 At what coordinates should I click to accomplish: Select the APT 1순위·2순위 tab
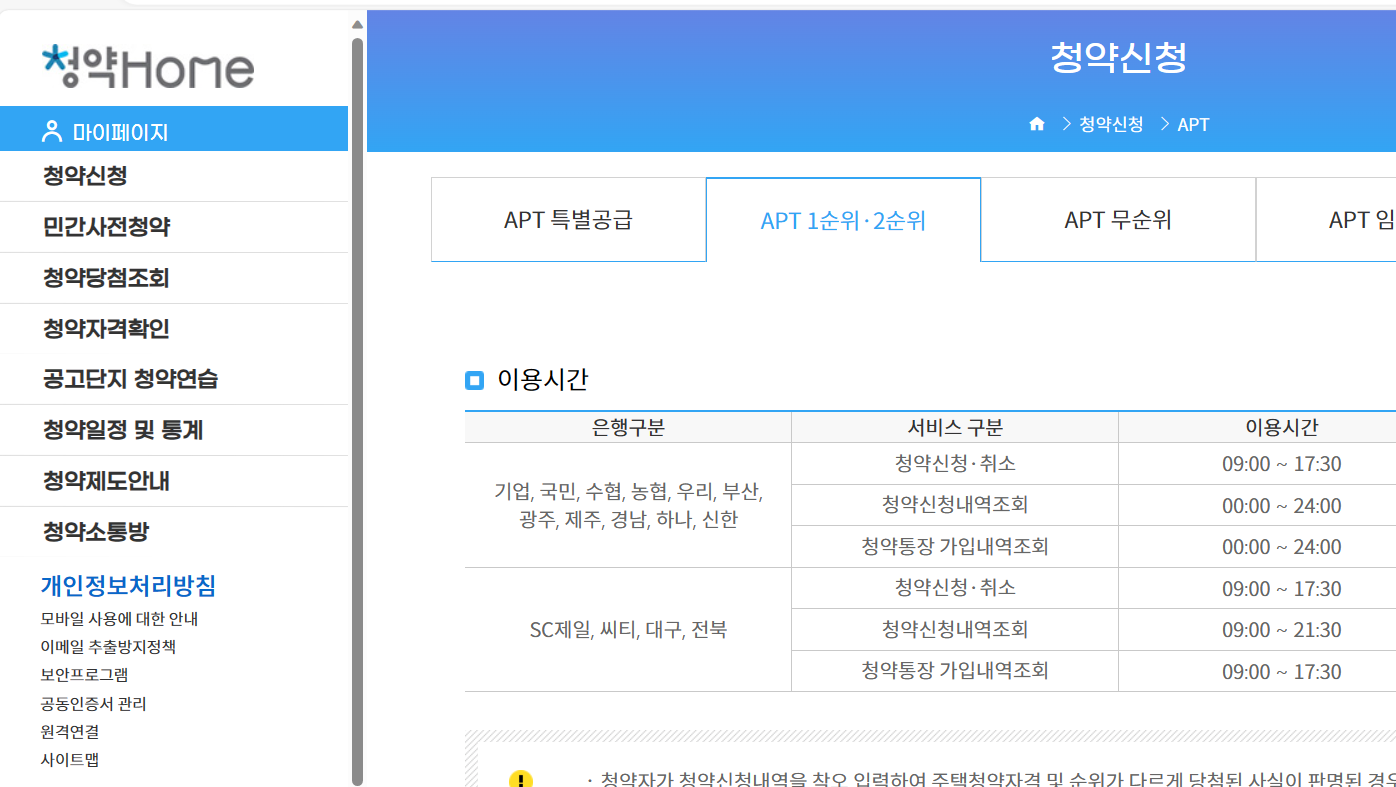click(843, 219)
